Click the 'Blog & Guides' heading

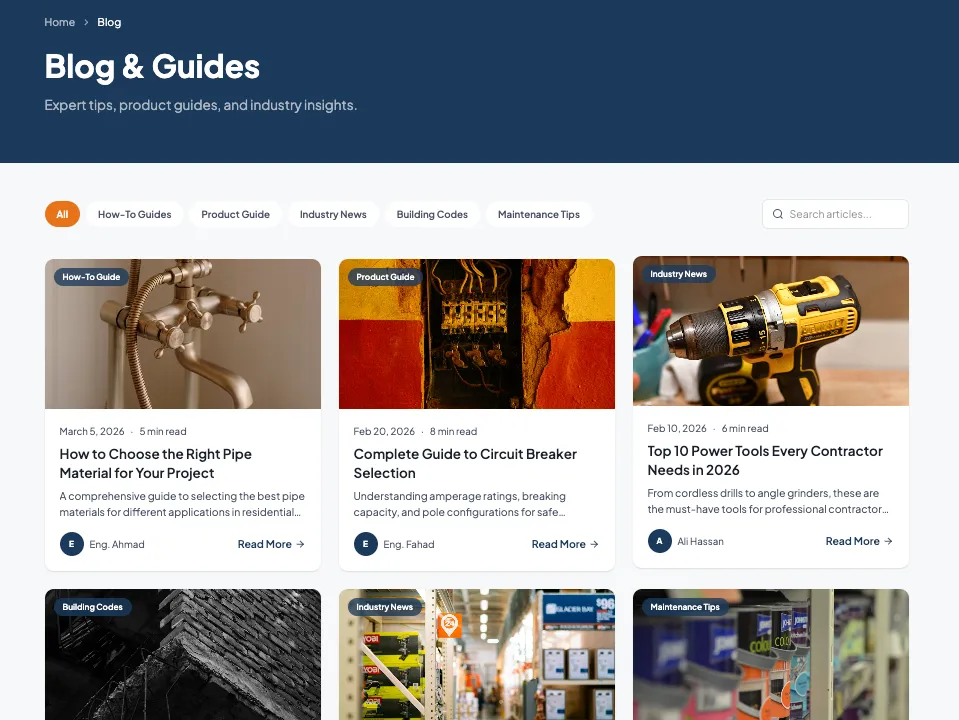coord(152,67)
